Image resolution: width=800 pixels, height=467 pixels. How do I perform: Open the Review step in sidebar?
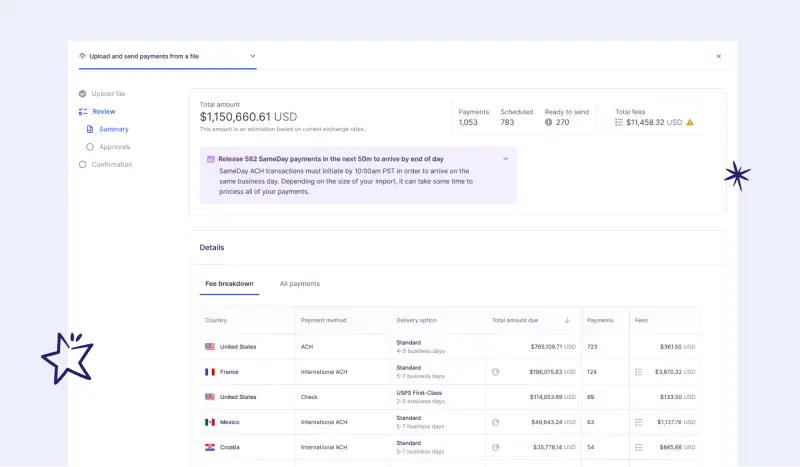click(104, 111)
